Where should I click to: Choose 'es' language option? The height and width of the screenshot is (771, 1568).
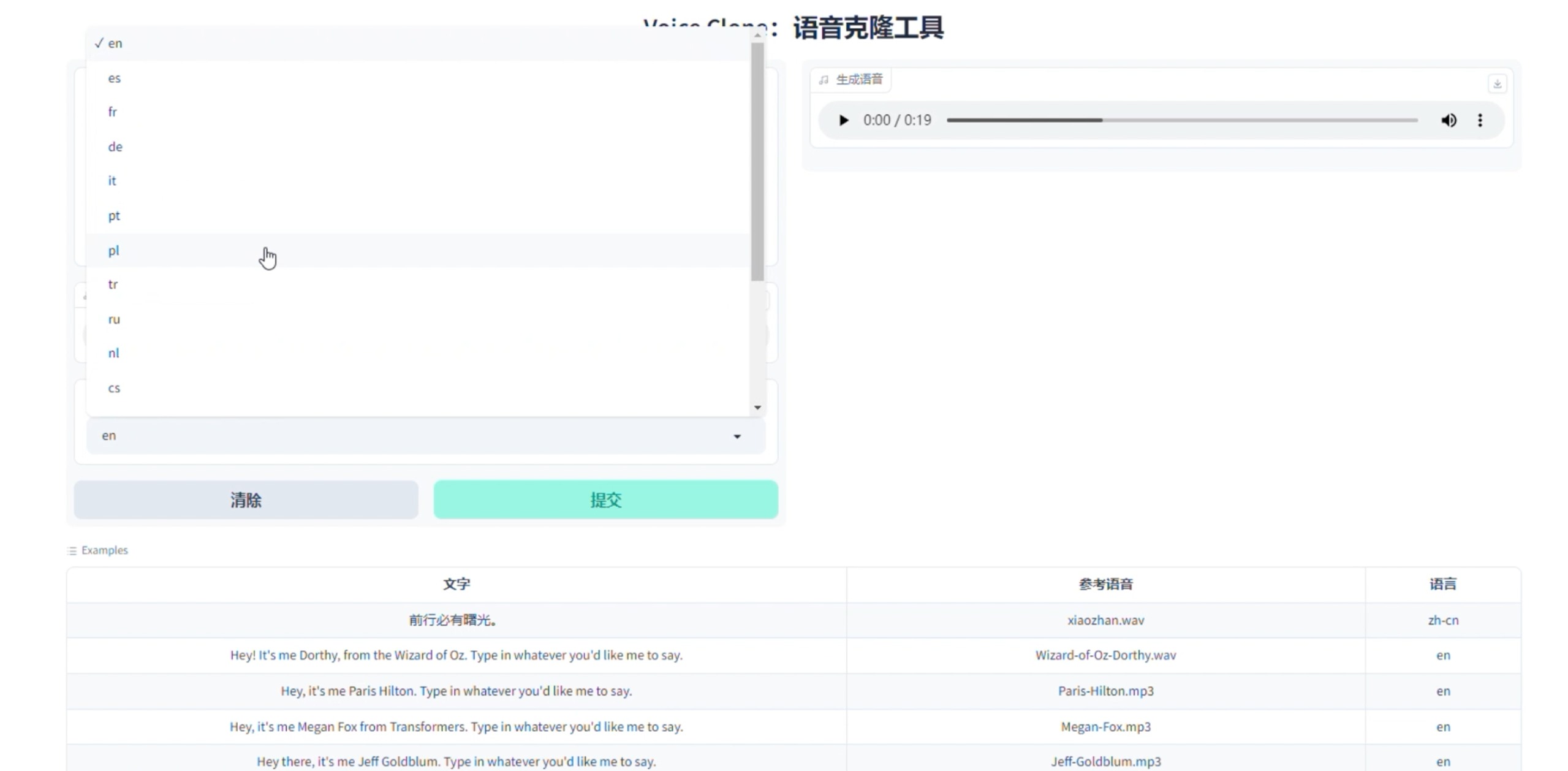[115, 78]
